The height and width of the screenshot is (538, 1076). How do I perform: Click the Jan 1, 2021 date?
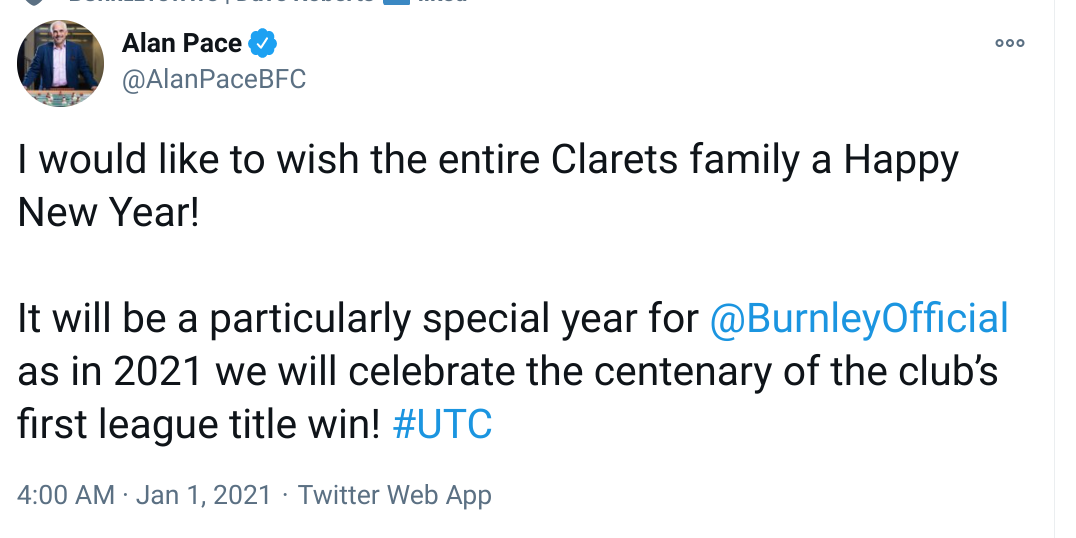click(203, 494)
